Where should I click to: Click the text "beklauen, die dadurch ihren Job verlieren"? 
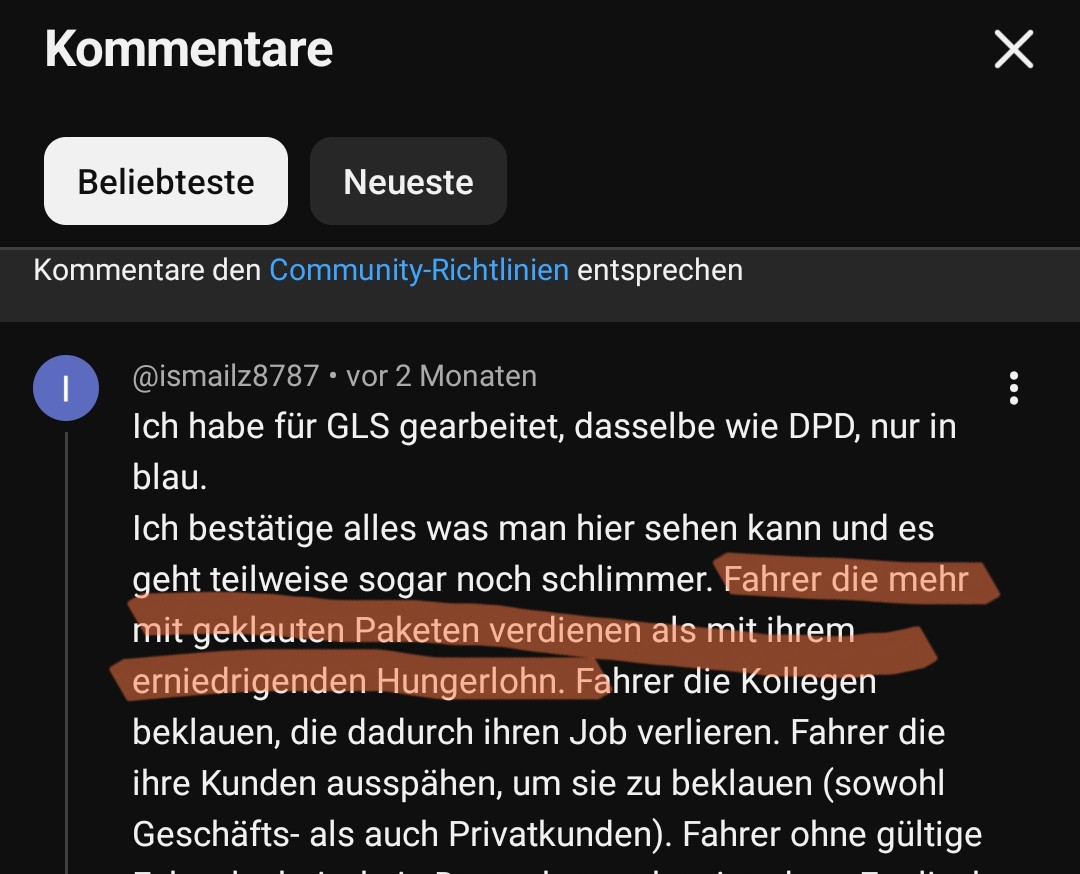pos(455,732)
